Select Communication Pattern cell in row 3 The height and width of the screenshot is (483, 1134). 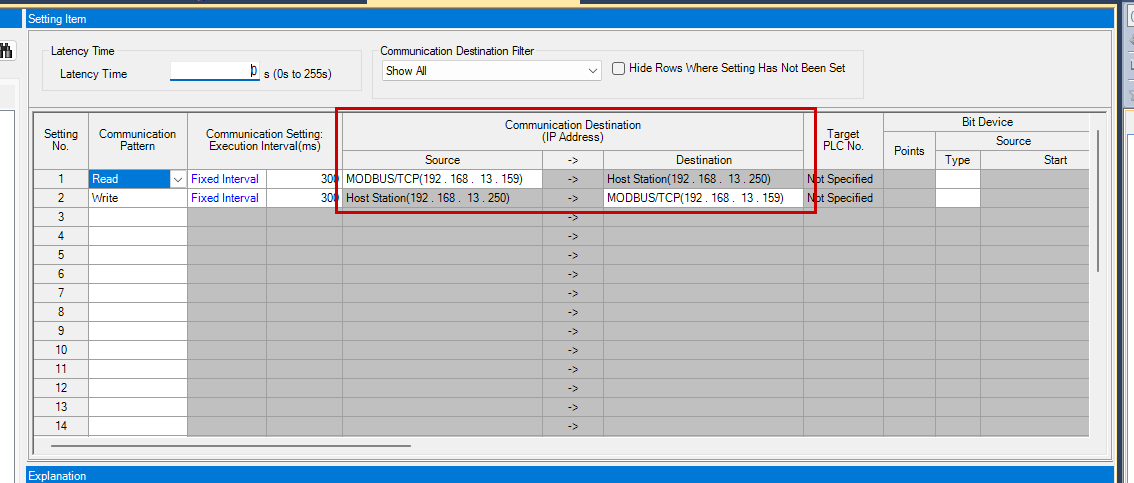137,217
